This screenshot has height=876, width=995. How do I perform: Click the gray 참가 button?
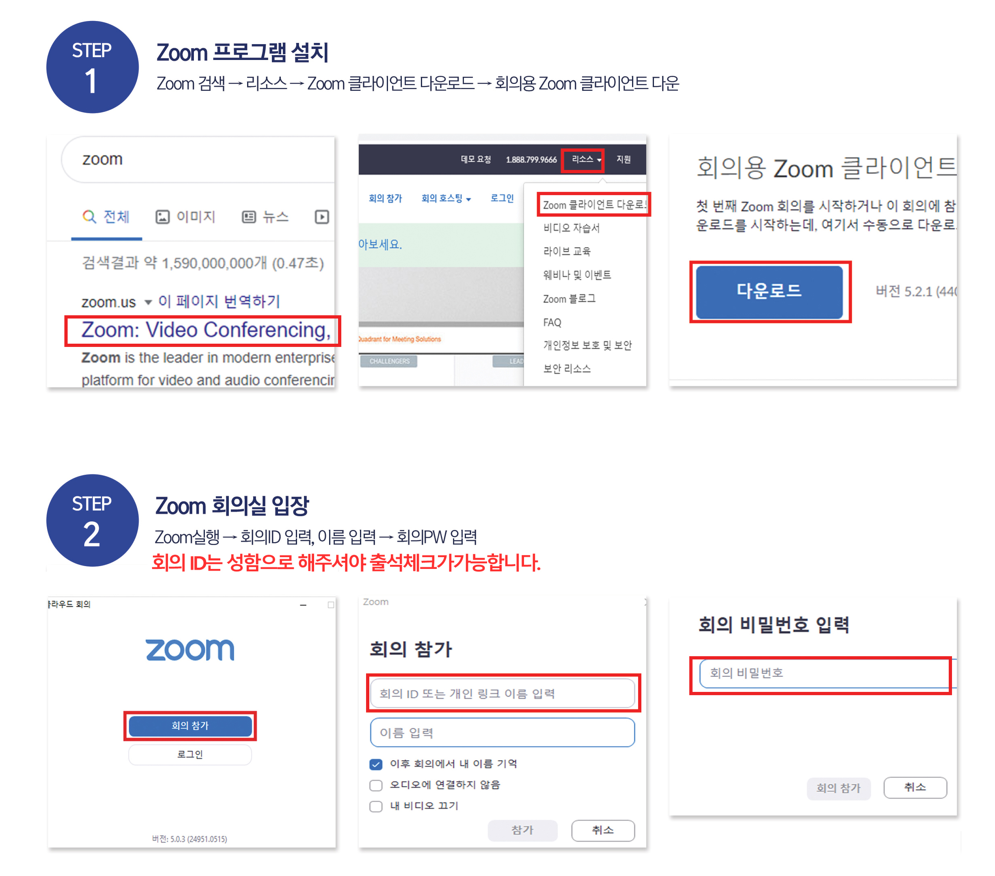[522, 830]
